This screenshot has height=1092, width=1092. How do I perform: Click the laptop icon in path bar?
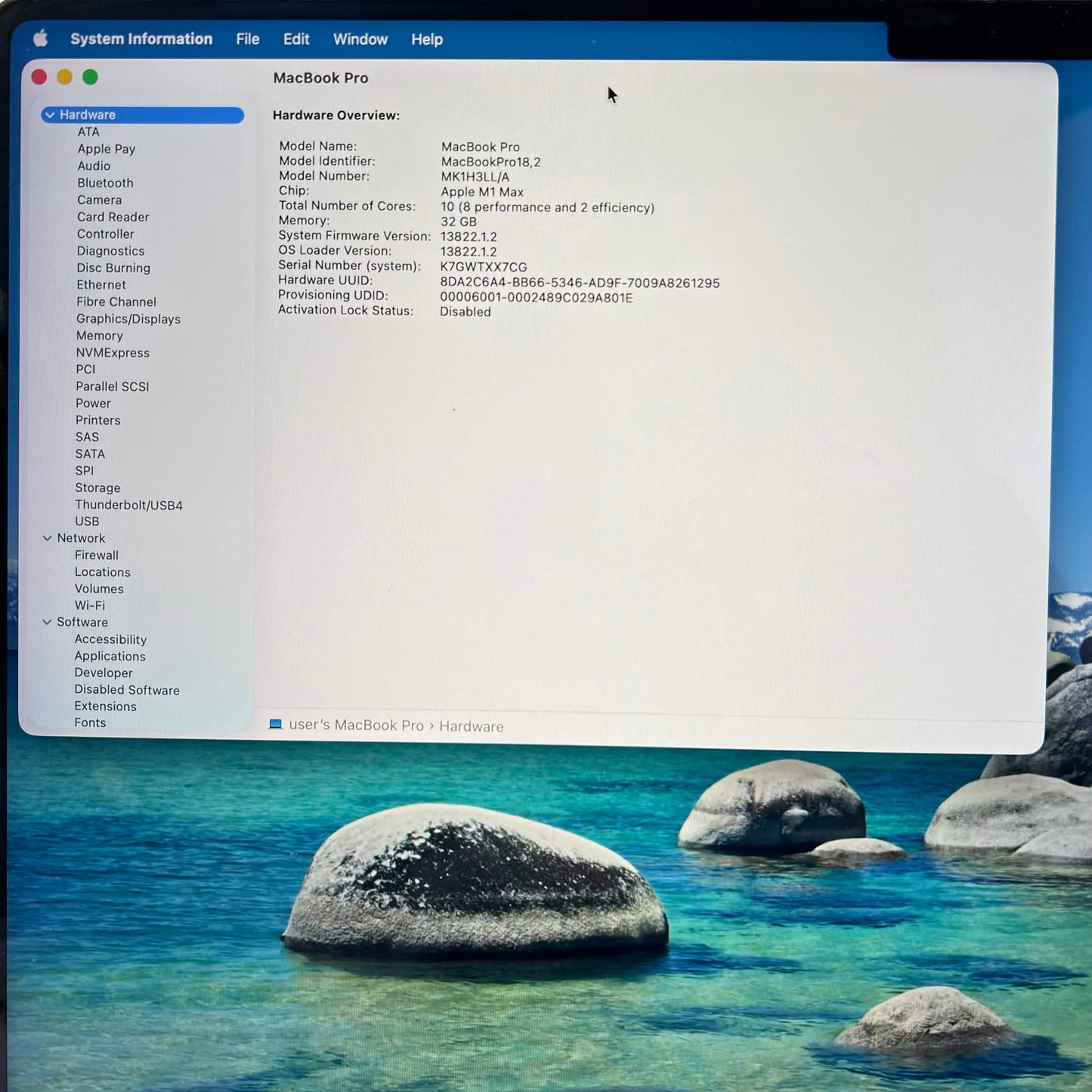click(275, 724)
